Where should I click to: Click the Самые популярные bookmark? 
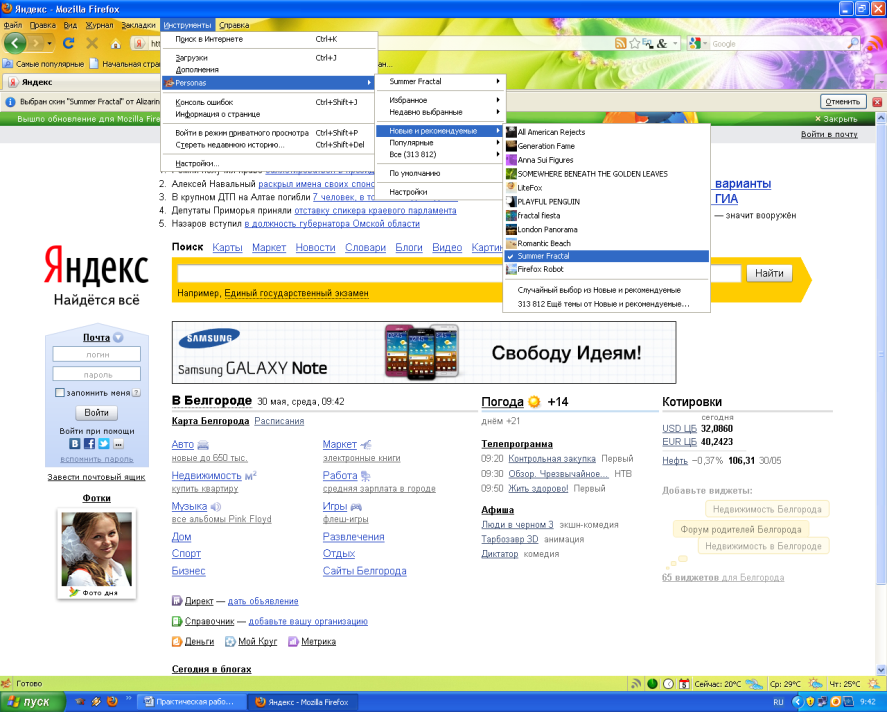click(x=44, y=64)
